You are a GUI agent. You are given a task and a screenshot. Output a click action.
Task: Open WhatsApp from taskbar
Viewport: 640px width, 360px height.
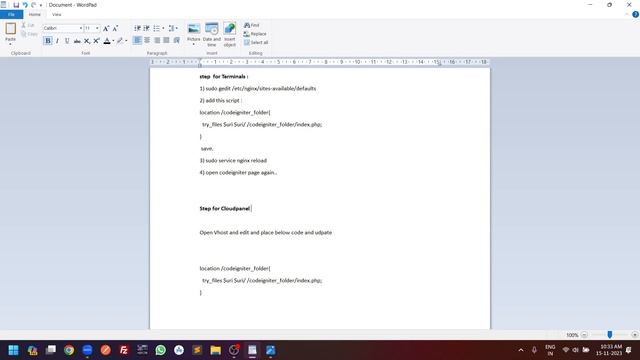[x=160, y=350]
